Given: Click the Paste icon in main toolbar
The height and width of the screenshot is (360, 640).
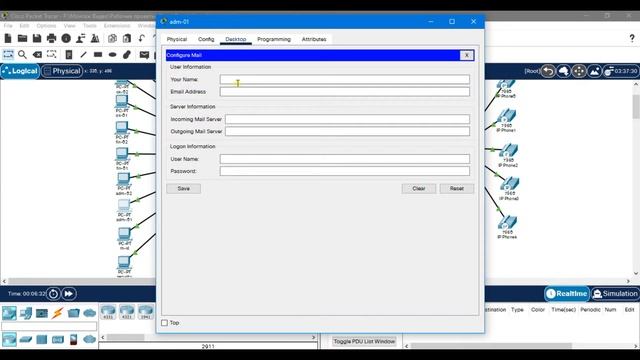Looking at the screenshot, I should 127,38.
